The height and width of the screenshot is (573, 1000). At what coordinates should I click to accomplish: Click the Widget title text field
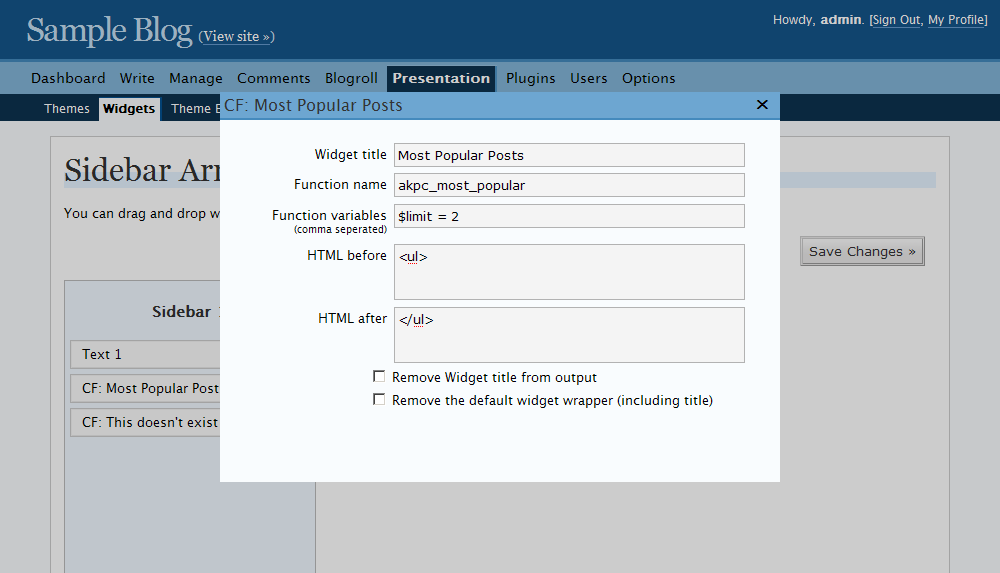[568, 155]
